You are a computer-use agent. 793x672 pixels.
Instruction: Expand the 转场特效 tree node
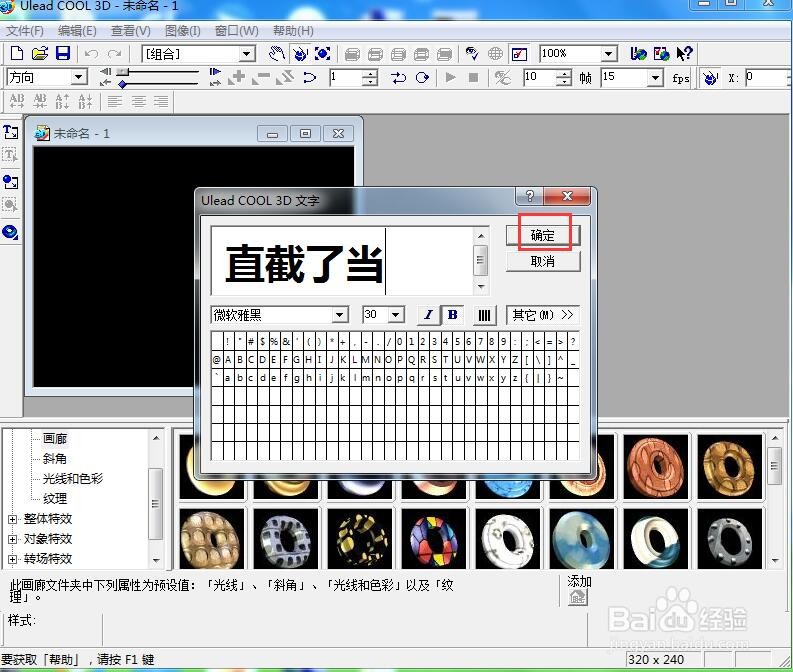(13, 559)
